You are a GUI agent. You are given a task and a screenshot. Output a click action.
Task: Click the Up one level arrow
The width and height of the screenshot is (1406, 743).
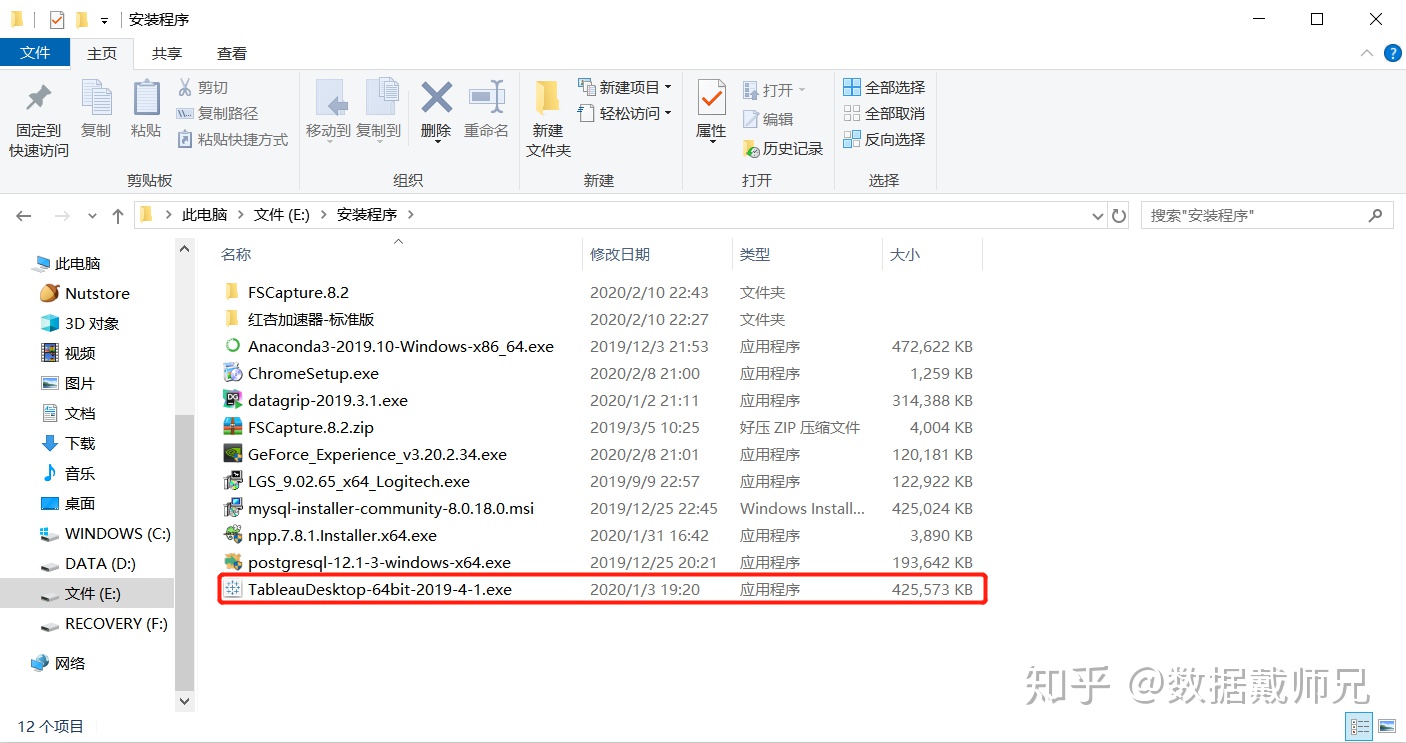[x=118, y=215]
